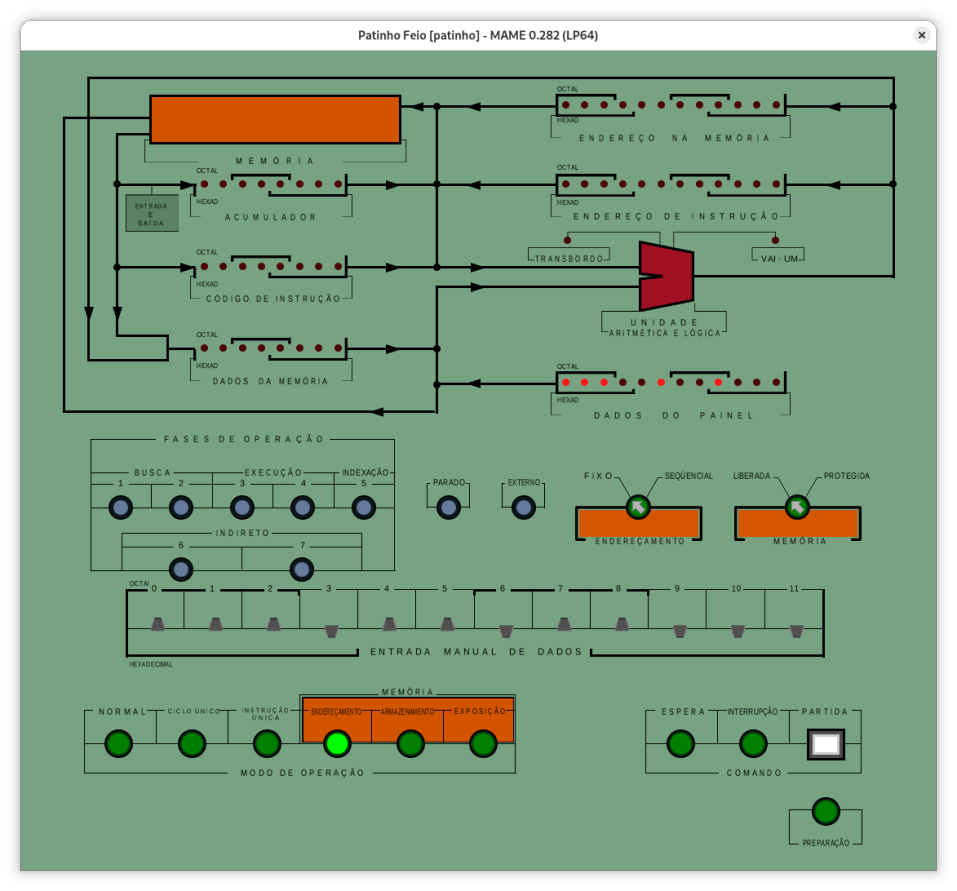Click the Parado indicator lamp
The width and height of the screenshot is (957, 891).
[x=449, y=508]
